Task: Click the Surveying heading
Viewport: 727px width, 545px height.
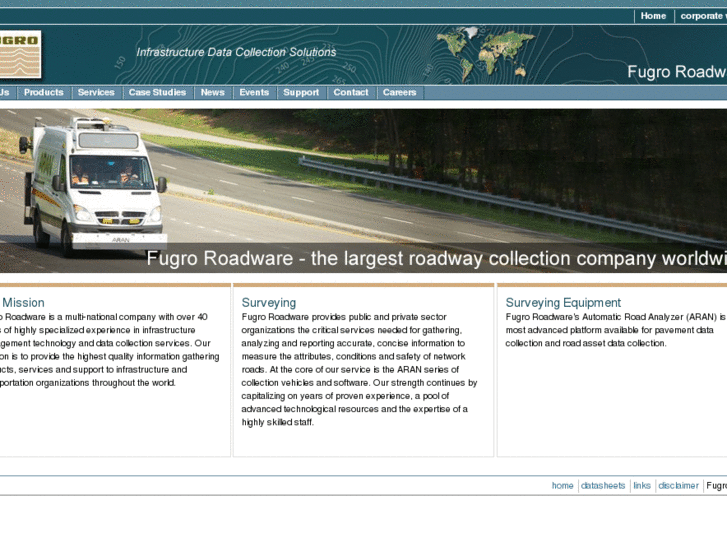Action: [x=268, y=303]
